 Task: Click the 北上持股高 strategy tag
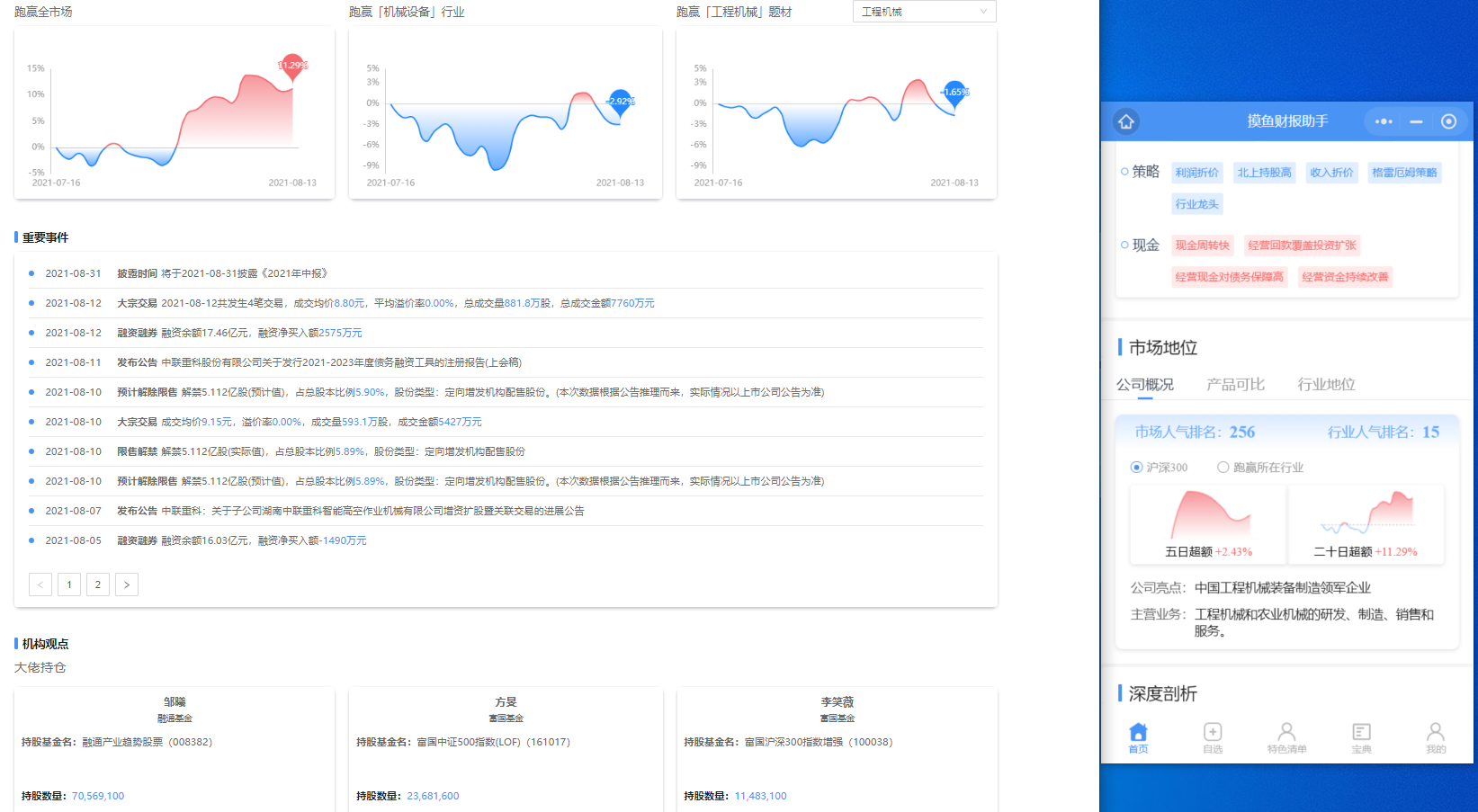pyautogui.click(x=1264, y=173)
